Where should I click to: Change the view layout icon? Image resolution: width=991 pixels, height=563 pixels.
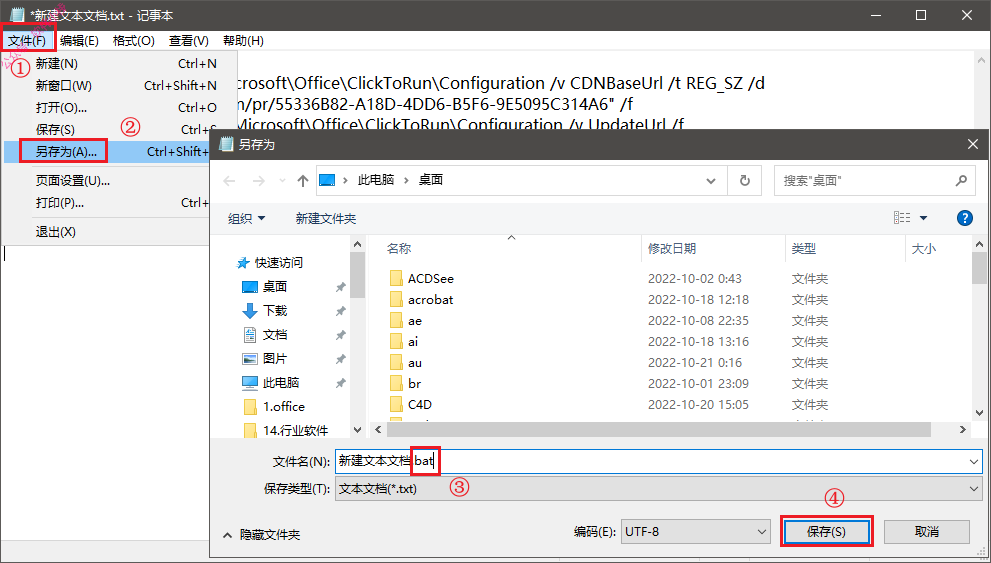(902, 218)
